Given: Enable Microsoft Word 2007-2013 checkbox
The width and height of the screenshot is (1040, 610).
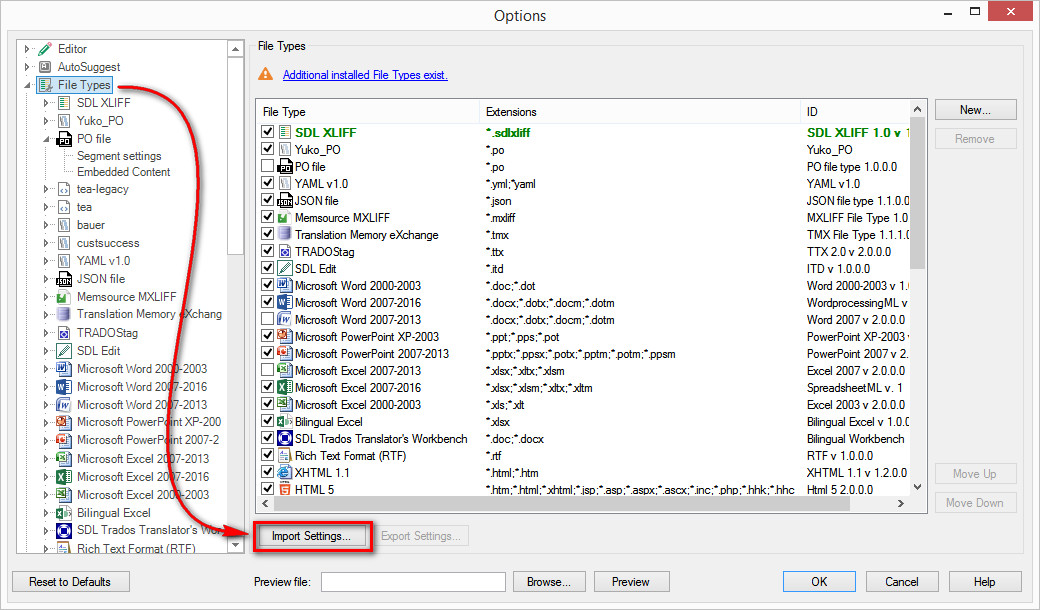Looking at the screenshot, I should coord(267,319).
